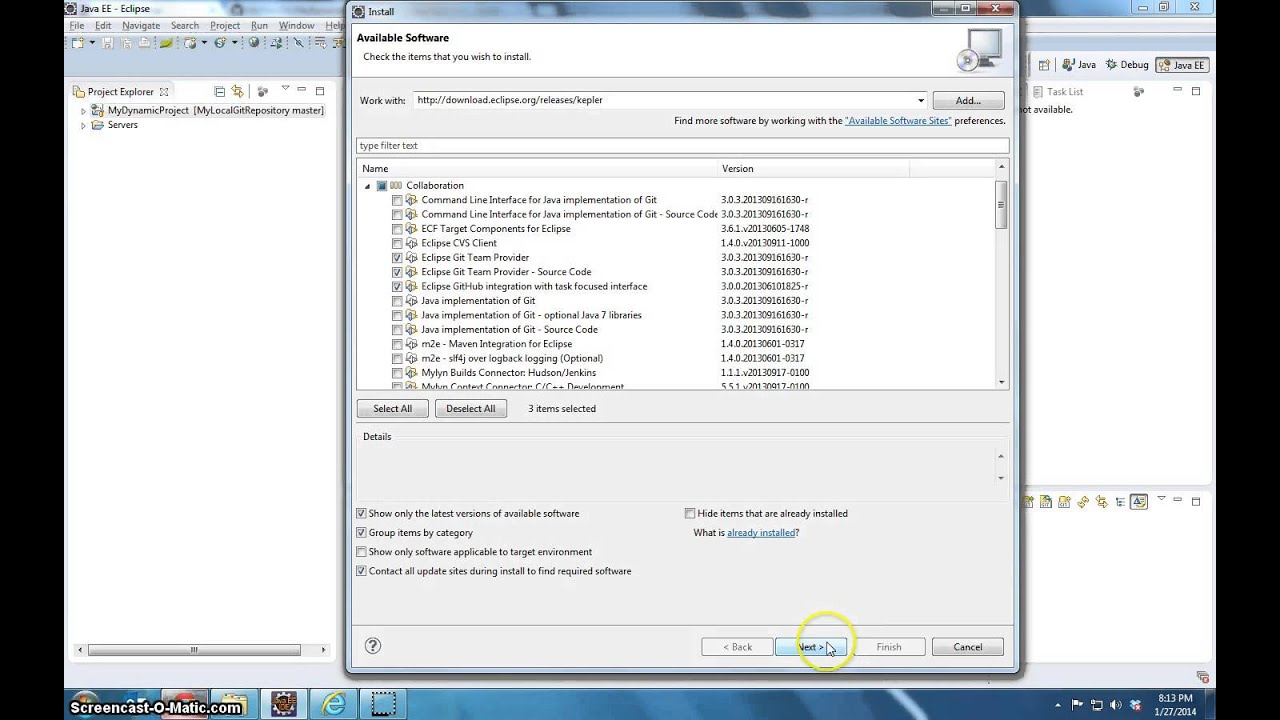
Task: Click the Cancel button
Action: [968, 647]
